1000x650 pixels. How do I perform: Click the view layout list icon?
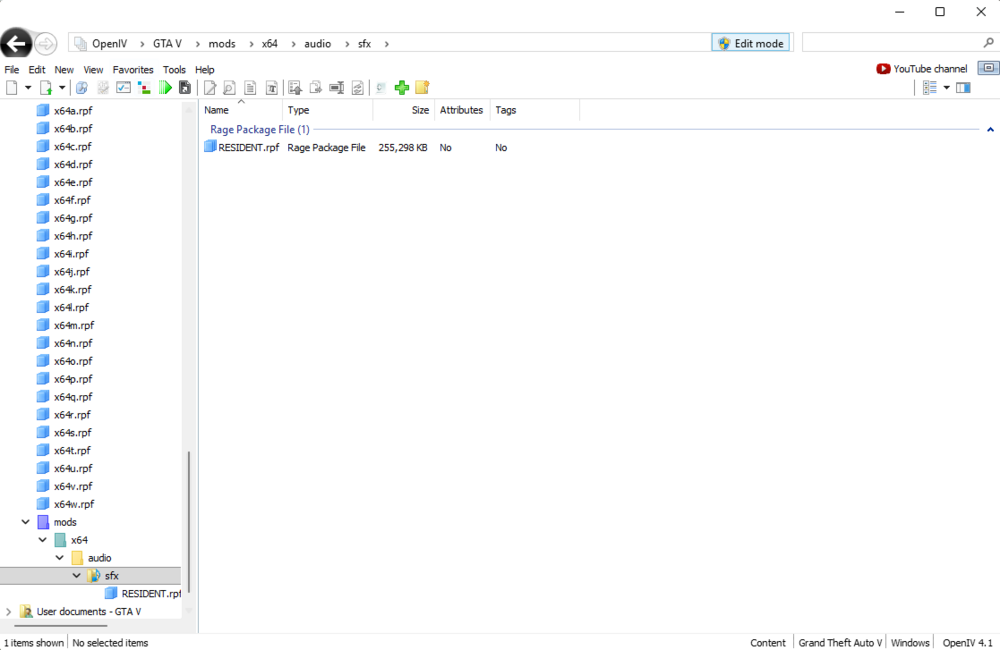coord(930,87)
